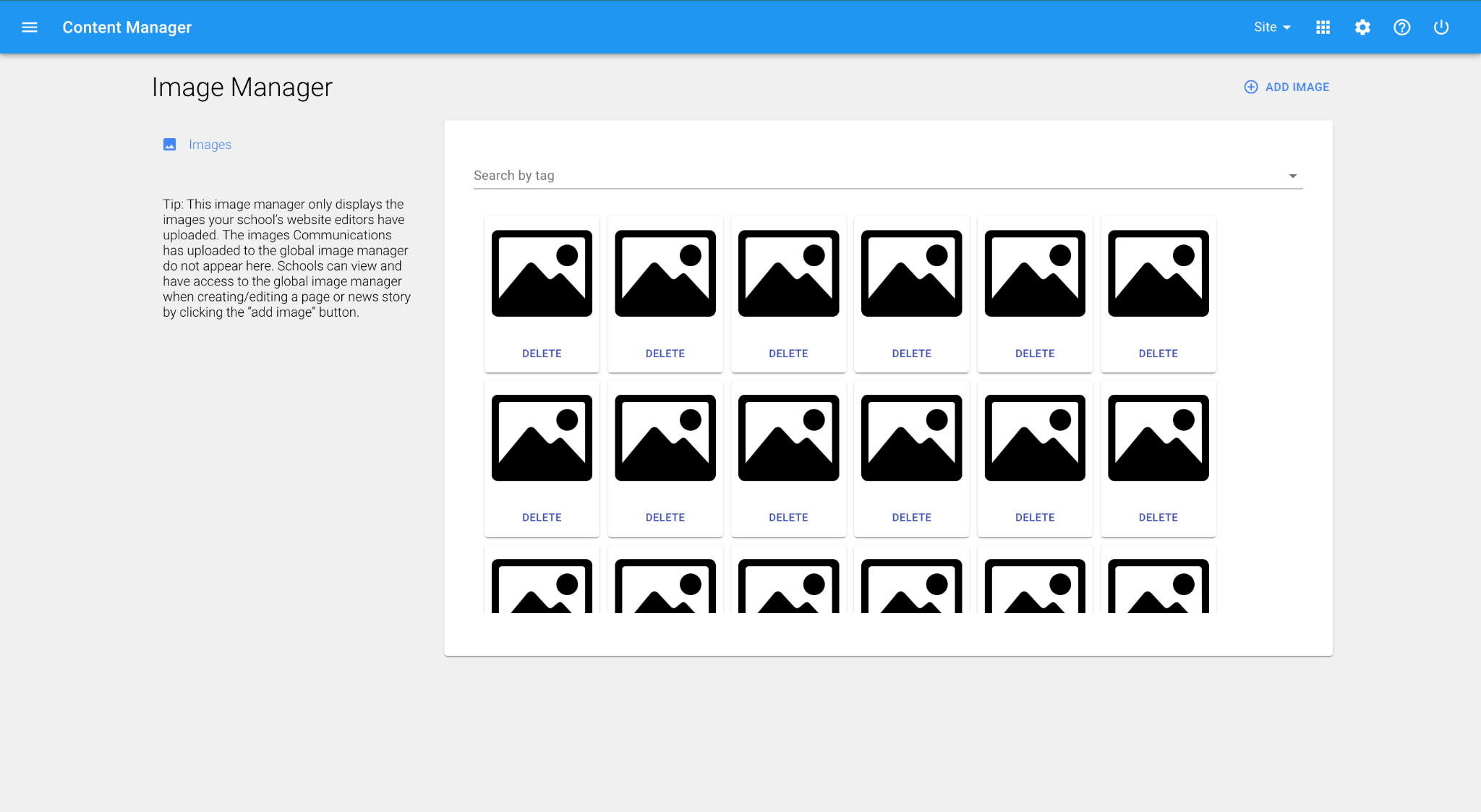The image size is (1481, 812).
Task: Open settings gear in header
Action: pos(1362,27)
